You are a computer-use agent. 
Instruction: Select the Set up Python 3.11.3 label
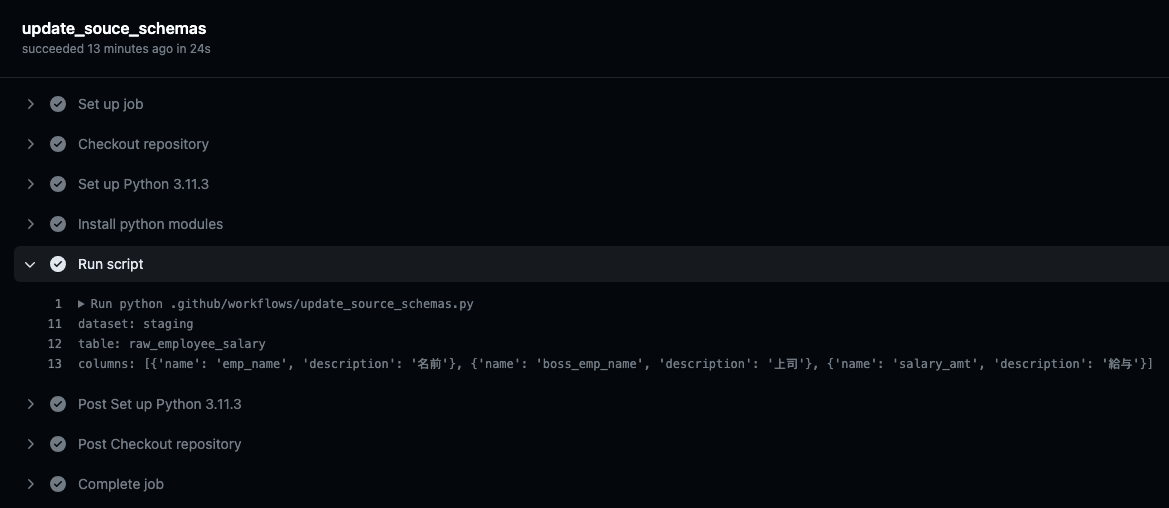tap(143, 184)
